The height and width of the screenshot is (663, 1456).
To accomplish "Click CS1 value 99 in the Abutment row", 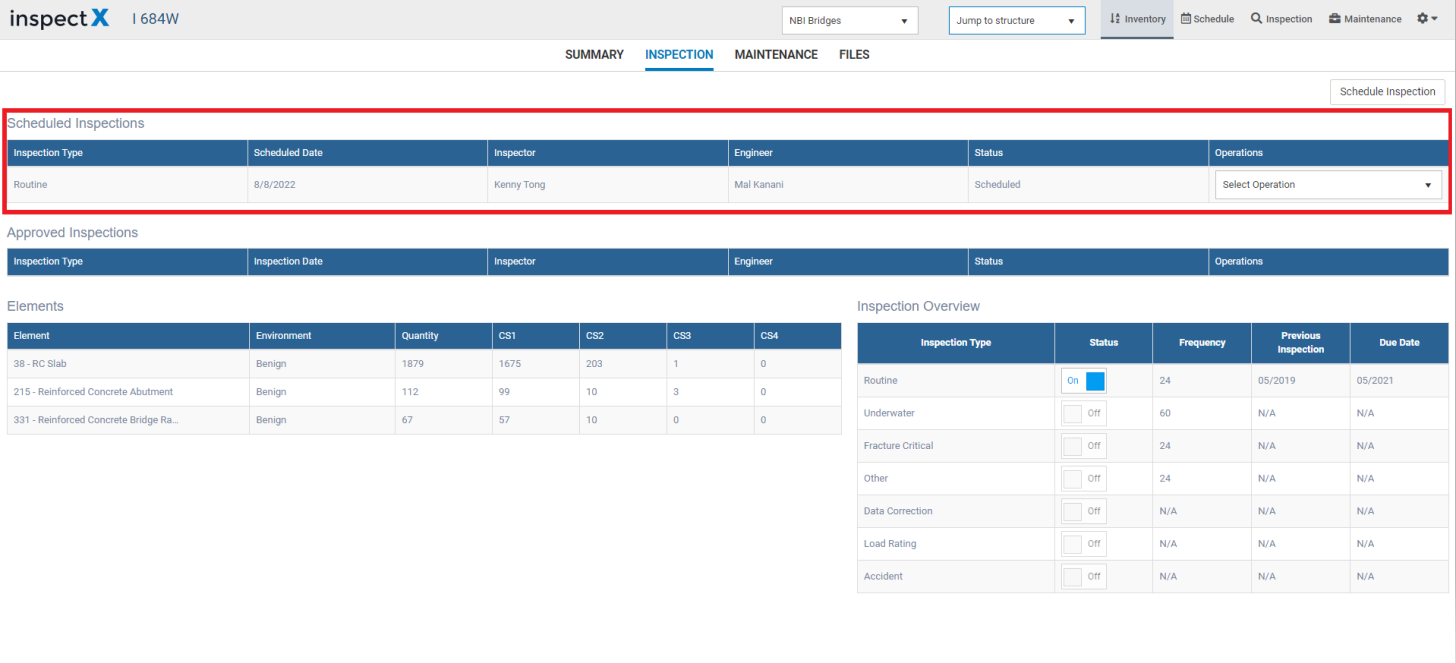I will coord(505,392).
